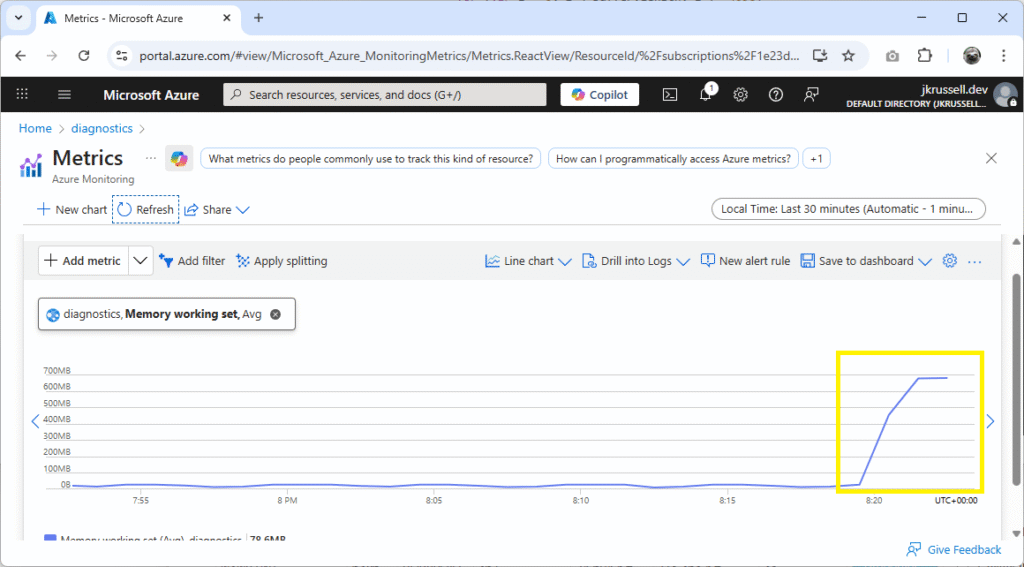
Task: Open the Chrome profile avatar
Action: pos(972,56)
